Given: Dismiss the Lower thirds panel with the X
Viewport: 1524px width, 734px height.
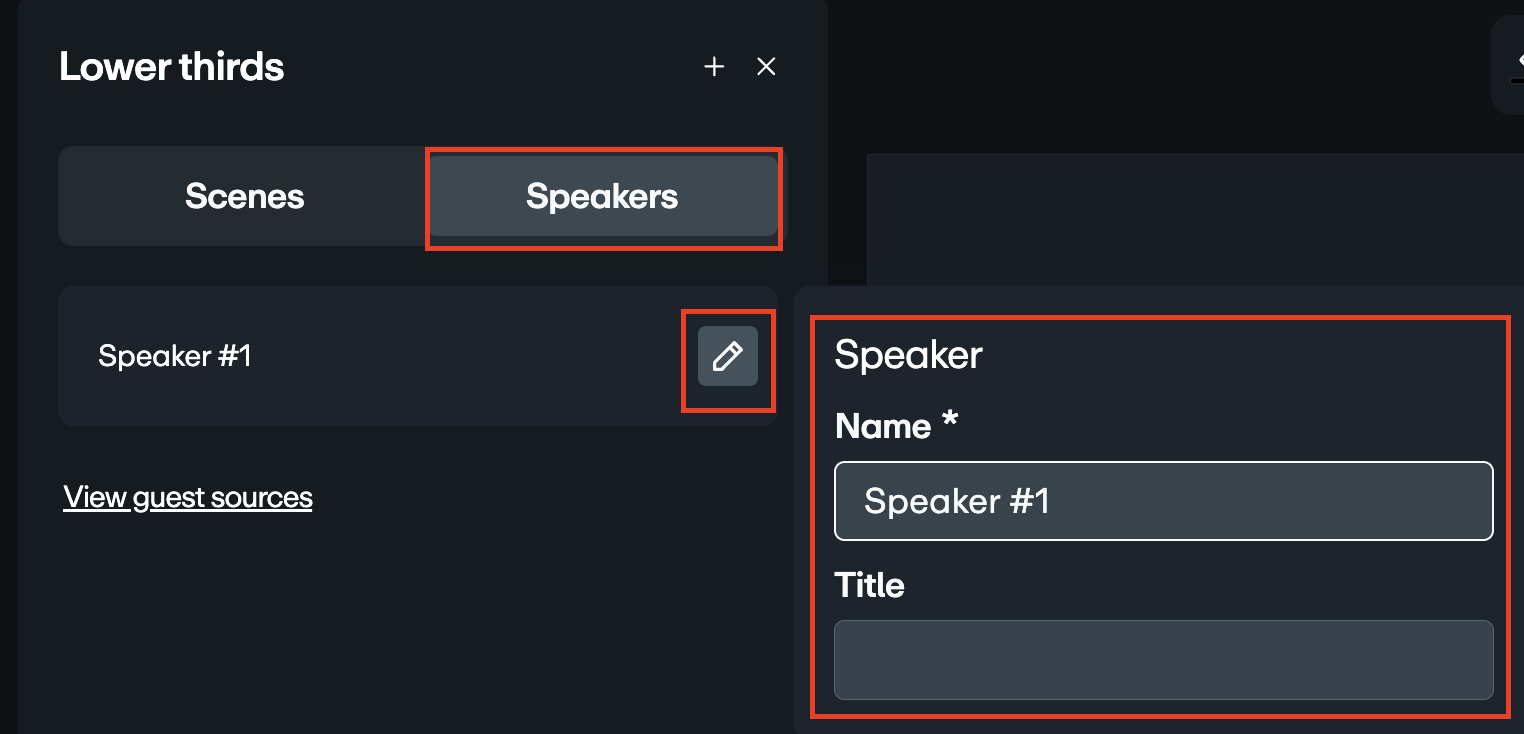Looking at the screenshot, I should click(766, 66).
